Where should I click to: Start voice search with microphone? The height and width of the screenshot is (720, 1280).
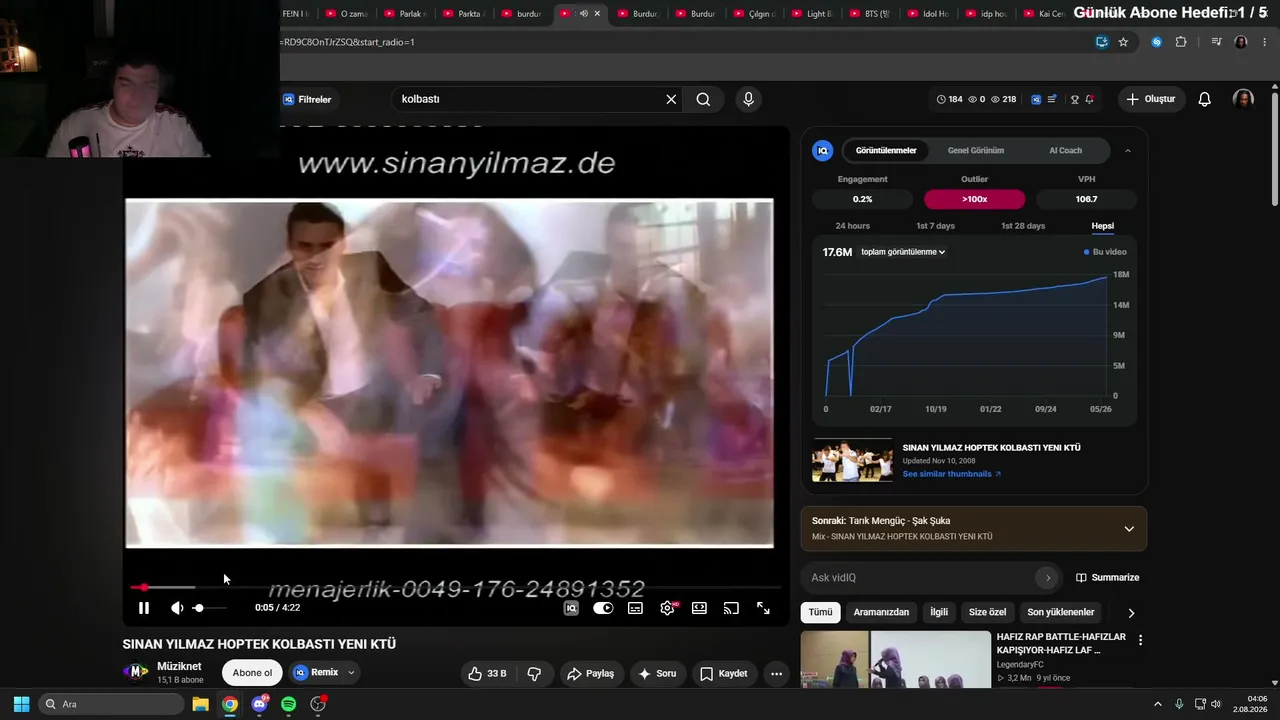pyautogui.click(x=748, y=99)
